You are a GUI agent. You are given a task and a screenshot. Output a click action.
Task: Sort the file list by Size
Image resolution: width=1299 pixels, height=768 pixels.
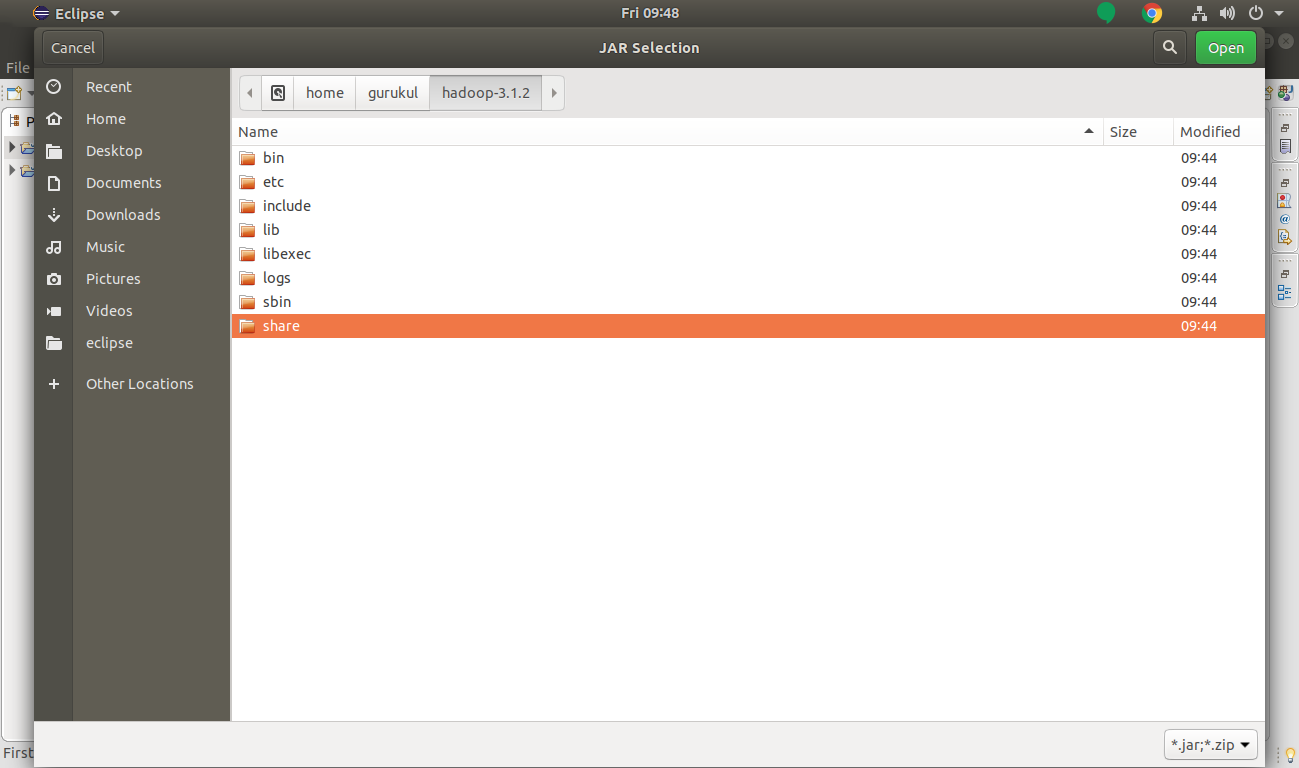tap(1138, 132)
